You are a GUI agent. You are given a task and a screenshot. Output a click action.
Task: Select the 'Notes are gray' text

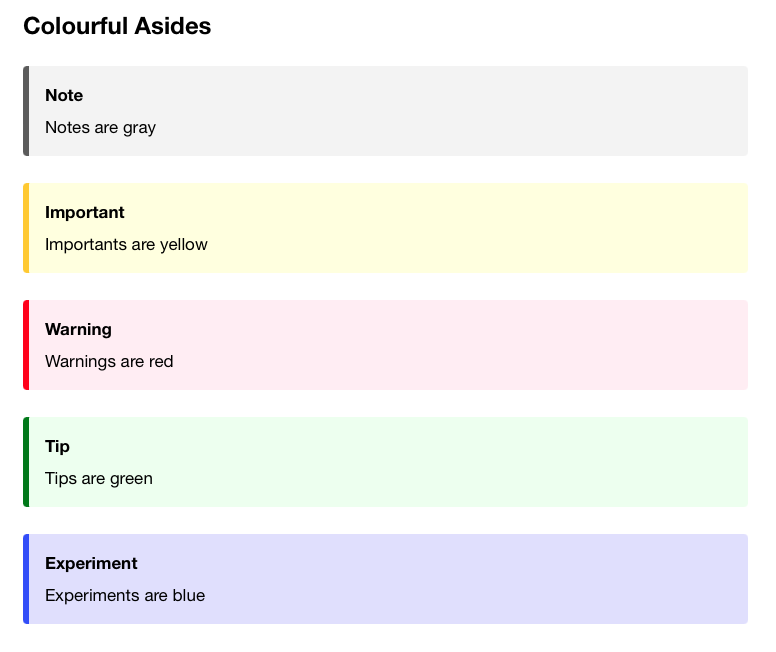(100, 128)
